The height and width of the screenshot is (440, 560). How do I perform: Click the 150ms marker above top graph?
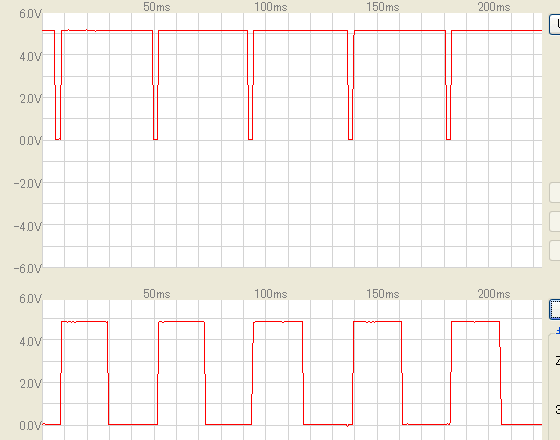pos(382,7)
